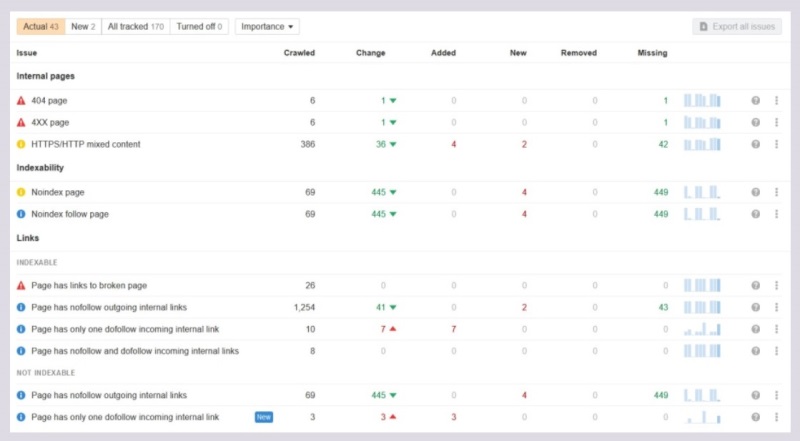
Task: Open the Turned off 0 tab
Action: 200,26
